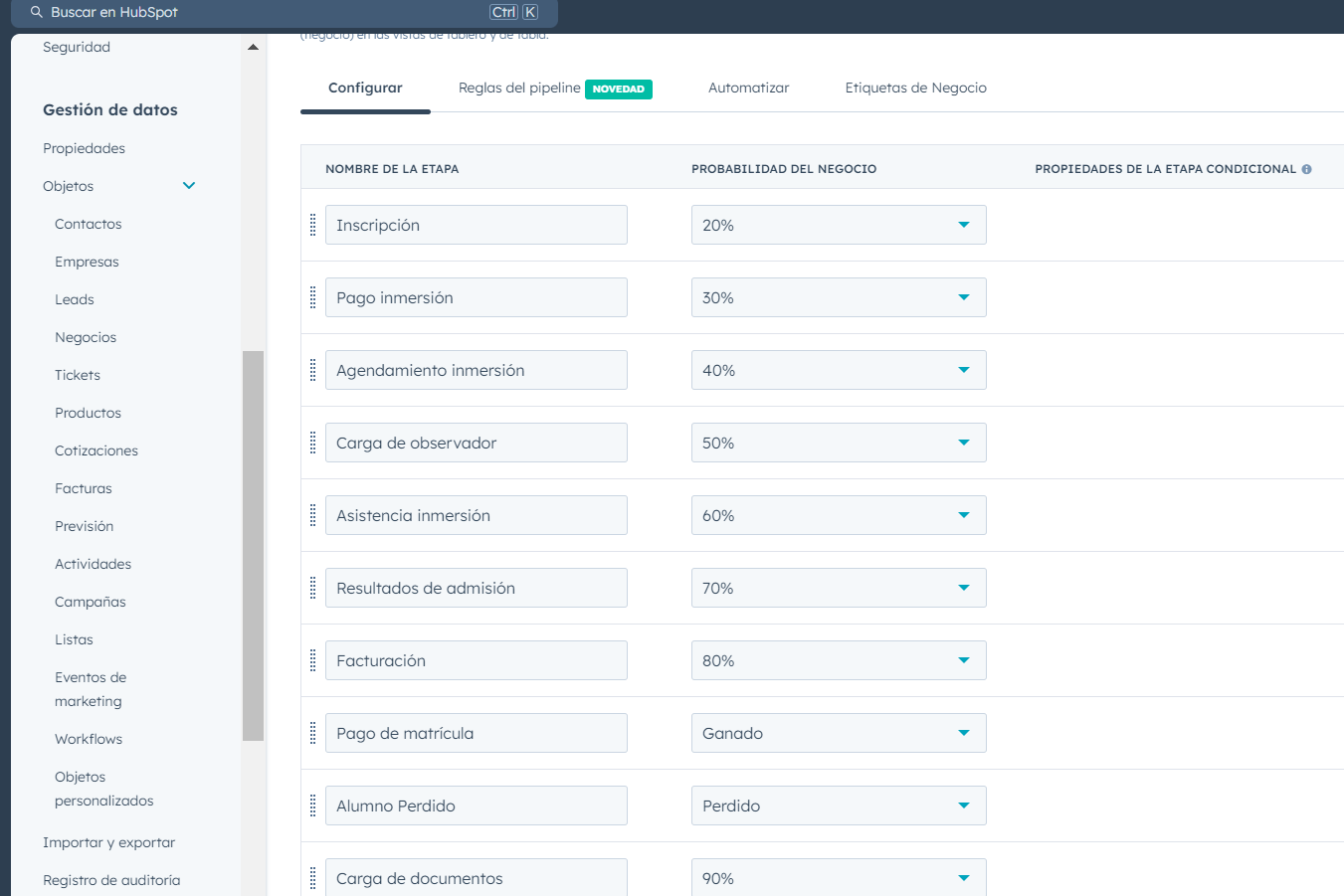Open probability dropdown for Asistencia inmersión (60%)

click(839, 515)
